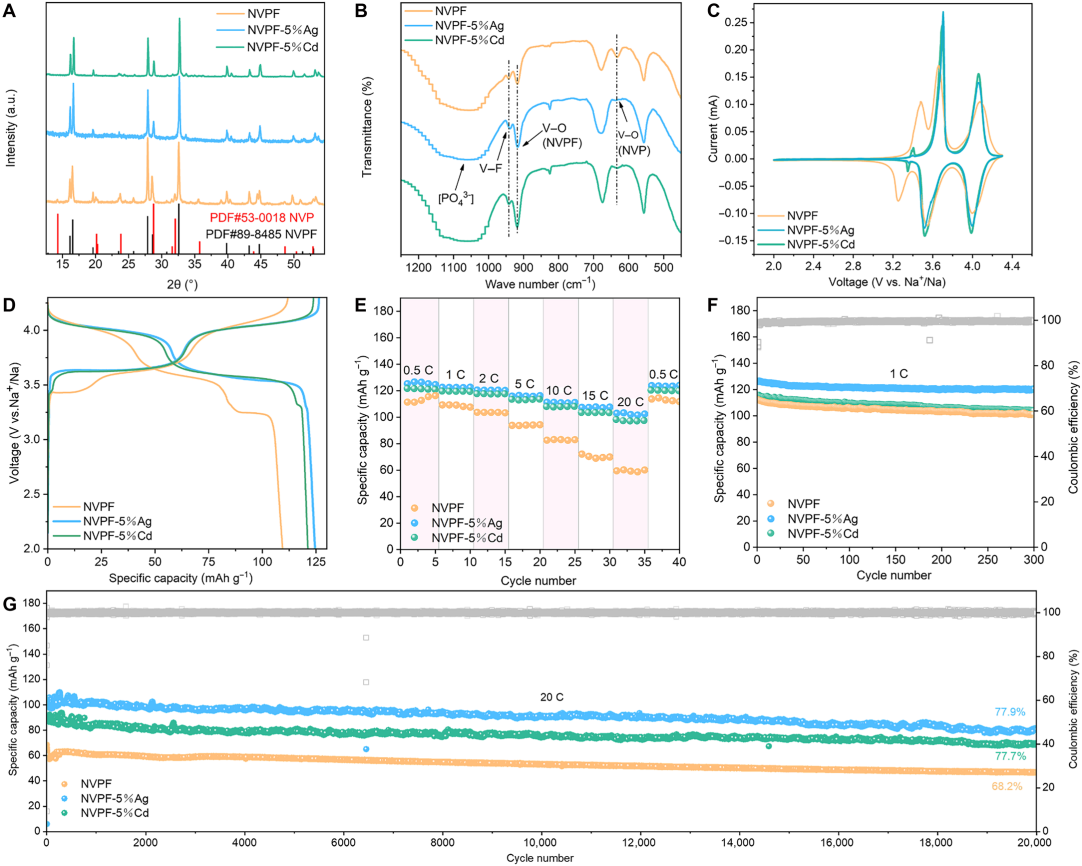Click the V–F annotation in the FTIR plot
The width and height of the screenshot is (1082, 866).
491,167
